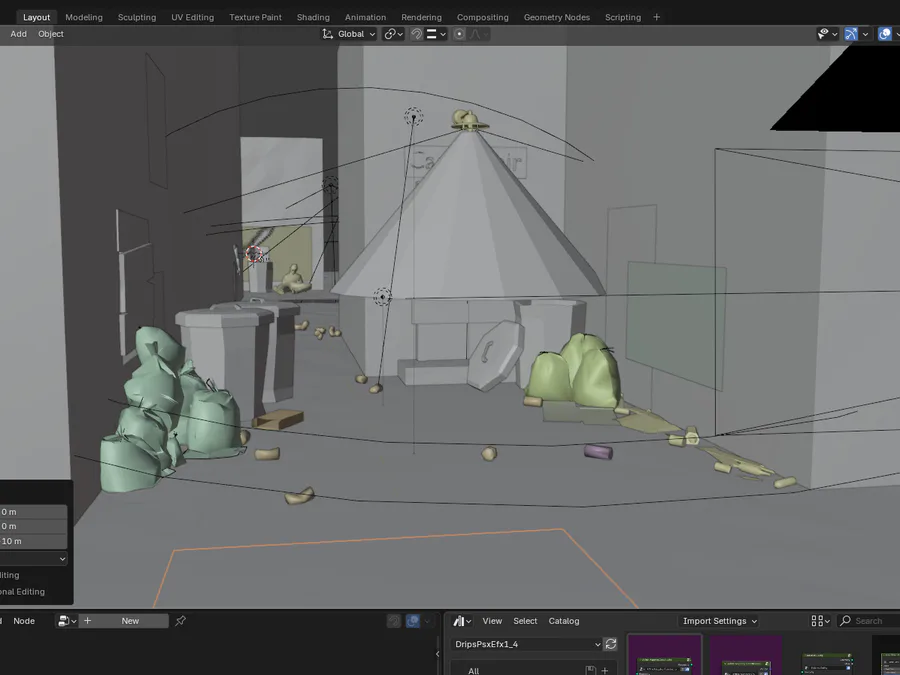Add a new asset catalog with plus
The image size is (900, 675).
point(604,670)
